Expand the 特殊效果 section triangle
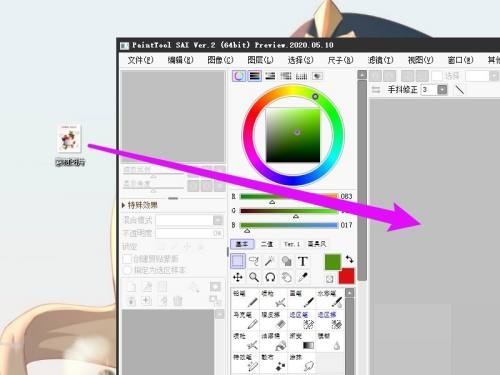The width and height of the screenshot is (500, 375). [x=124, y=205]
